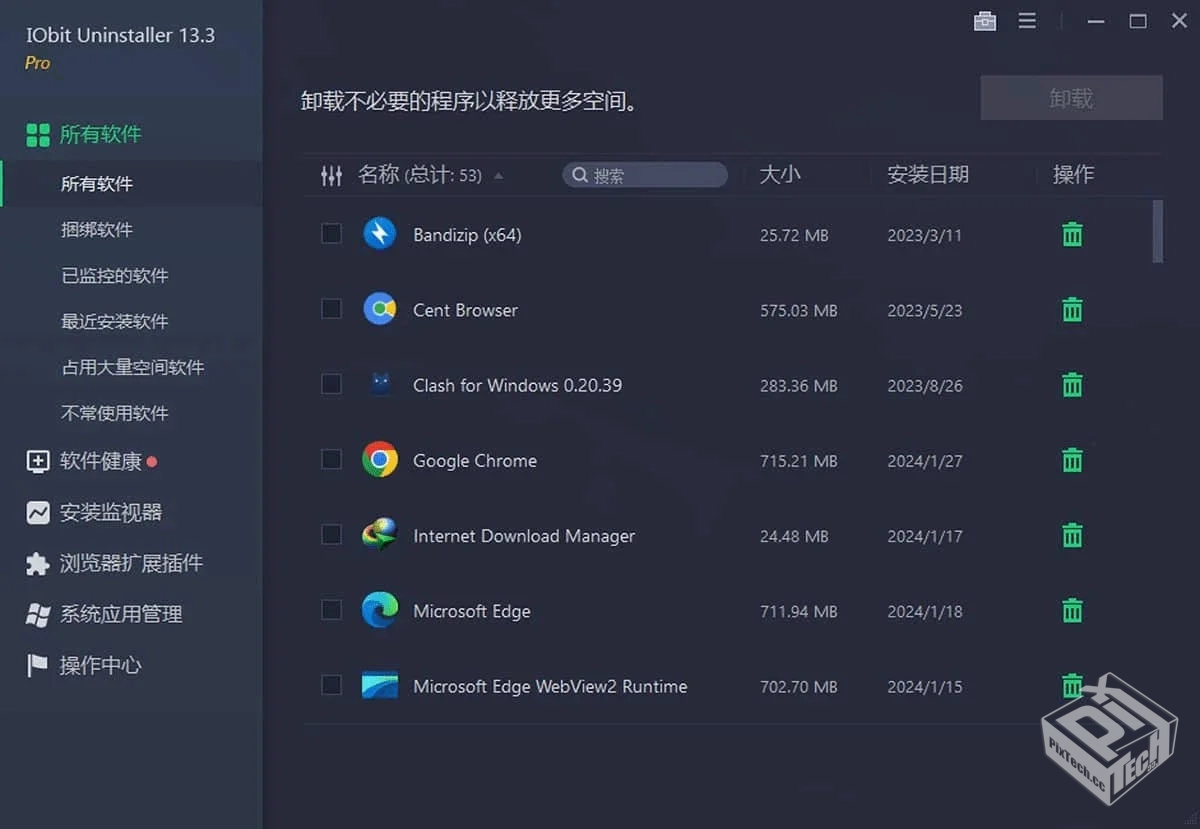Click the filter icon beside 名称 column

pyautogui.click(x=332, y=175)
